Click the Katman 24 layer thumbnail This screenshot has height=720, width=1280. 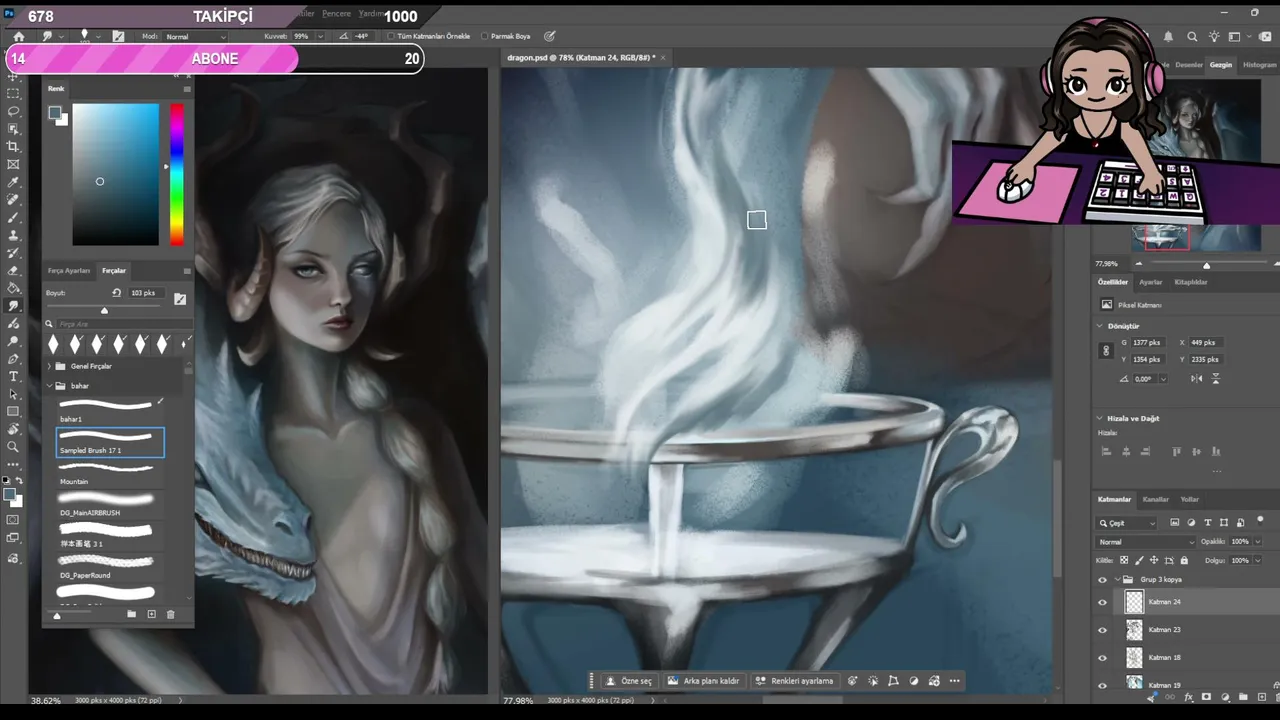tap(1133, 602)
